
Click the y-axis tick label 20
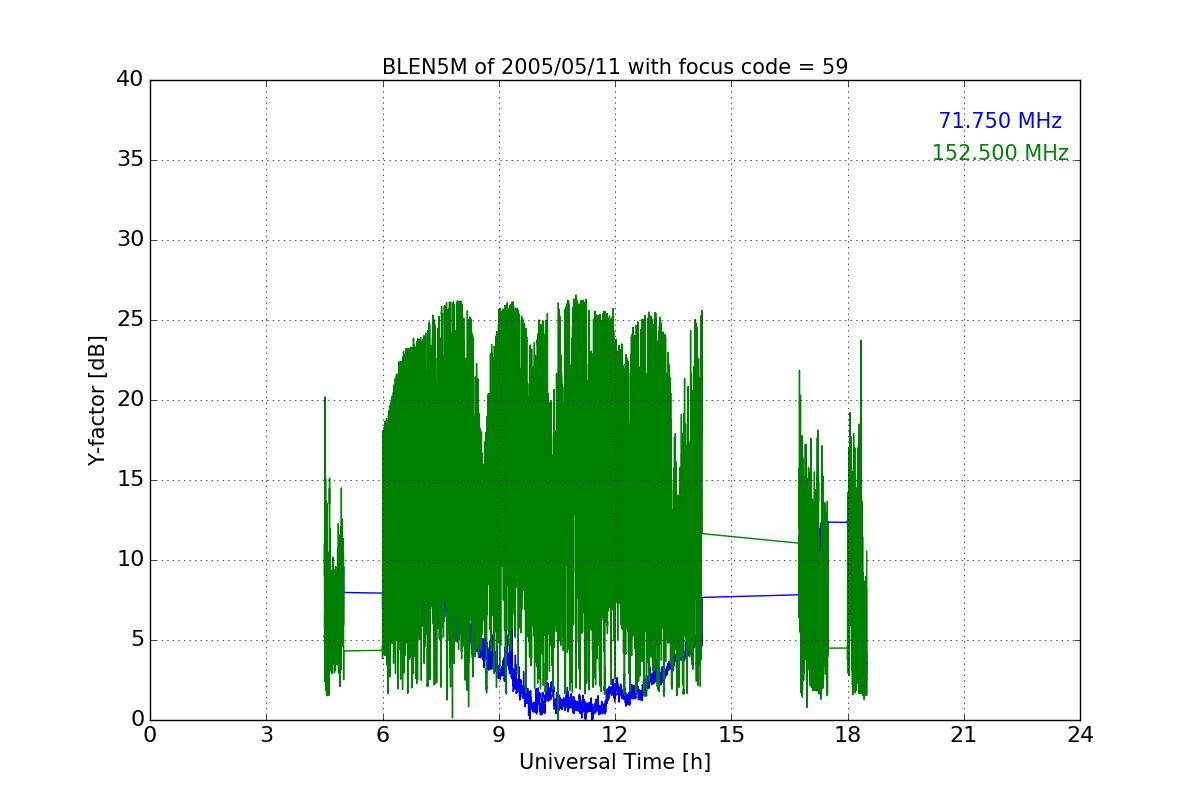pos(129,400)
